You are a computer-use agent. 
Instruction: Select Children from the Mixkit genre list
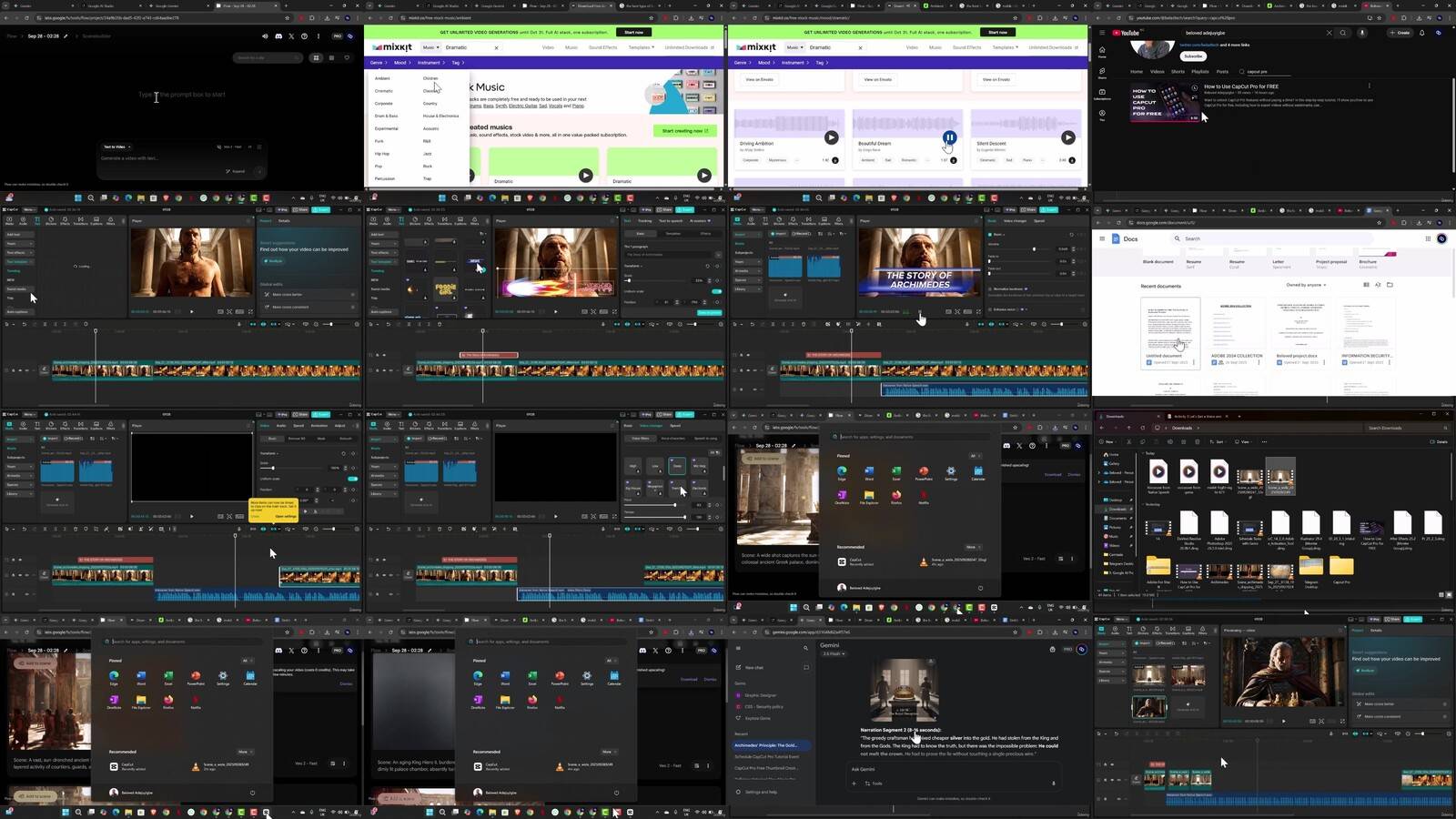point(430,78)
